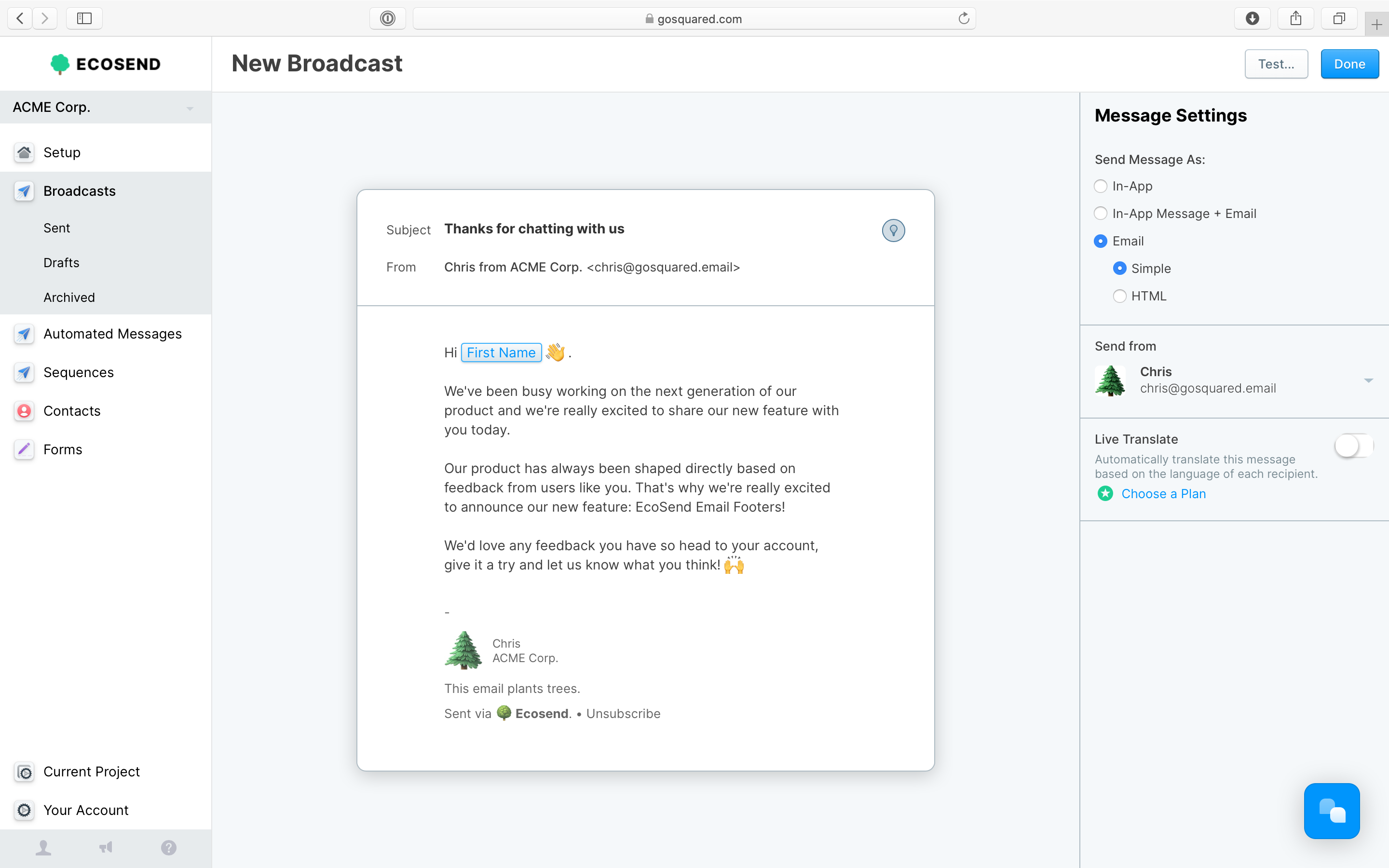Click the subject line lightbulb suggestion icon
This screenshot has height=868, width=1389.
click(893, 231)
